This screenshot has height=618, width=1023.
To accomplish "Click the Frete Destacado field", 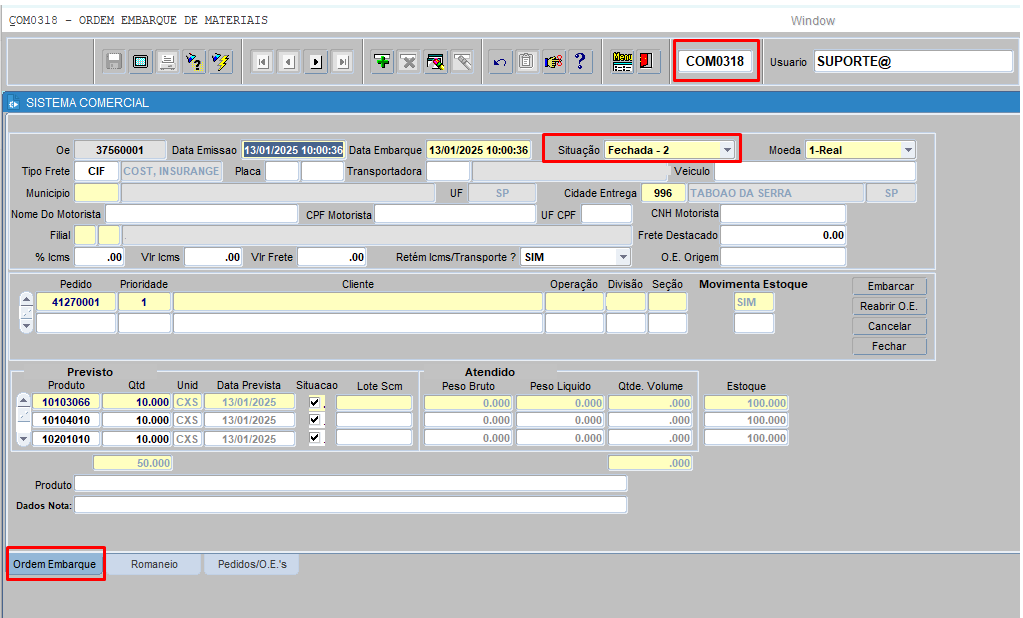I will coord(783,235).
